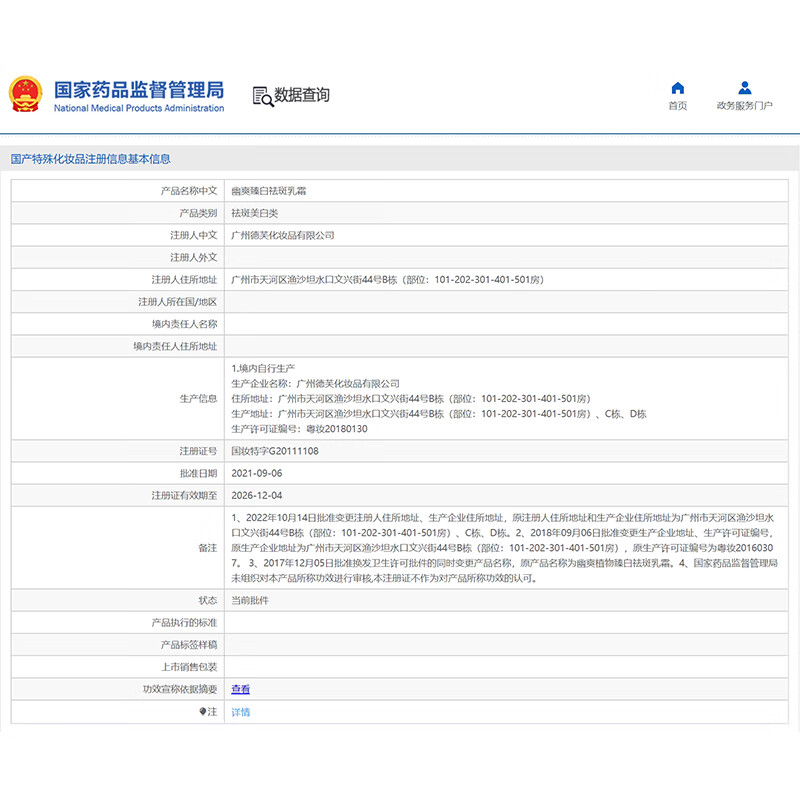Click the 政务服务门户 person icon
Screen dimensions: 800x800
coord(745,88)
